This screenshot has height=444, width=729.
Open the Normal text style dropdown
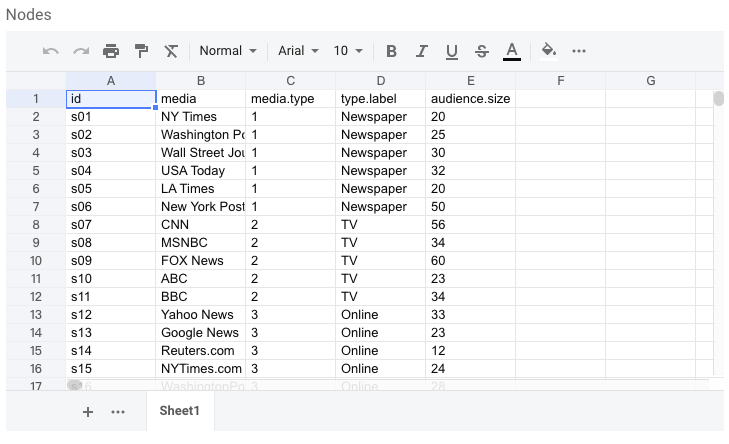(x=228, y=51)
